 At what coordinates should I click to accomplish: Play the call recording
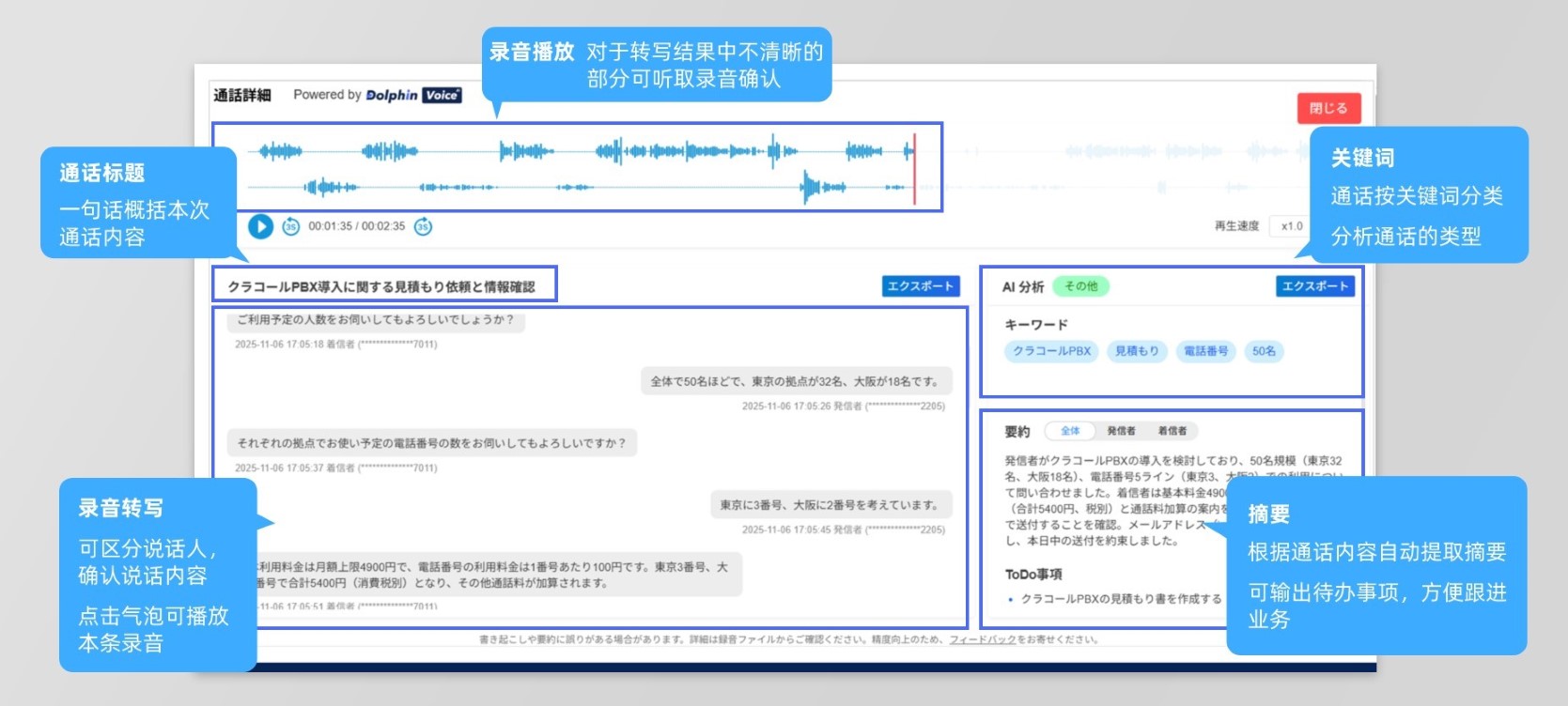260,226
